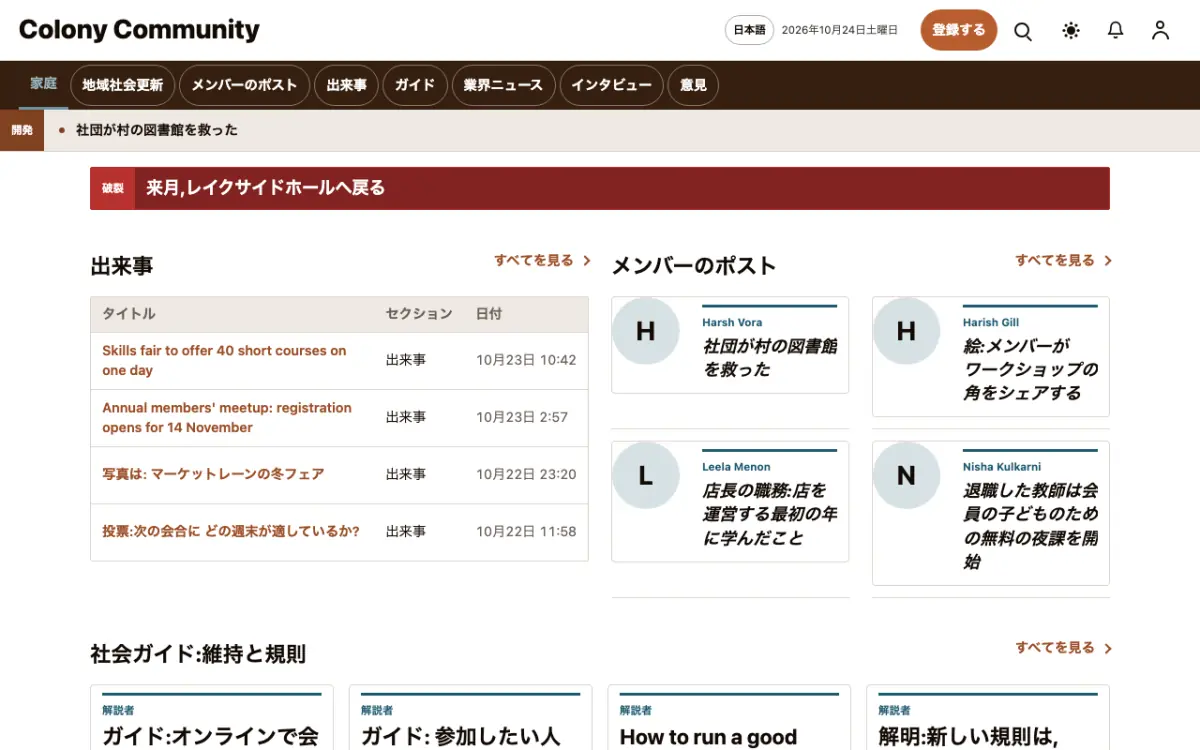The height and width of the screenshot is (750, 1200).
Task: Click Harsh Vora's H avatar
Action: click(645, 331)
